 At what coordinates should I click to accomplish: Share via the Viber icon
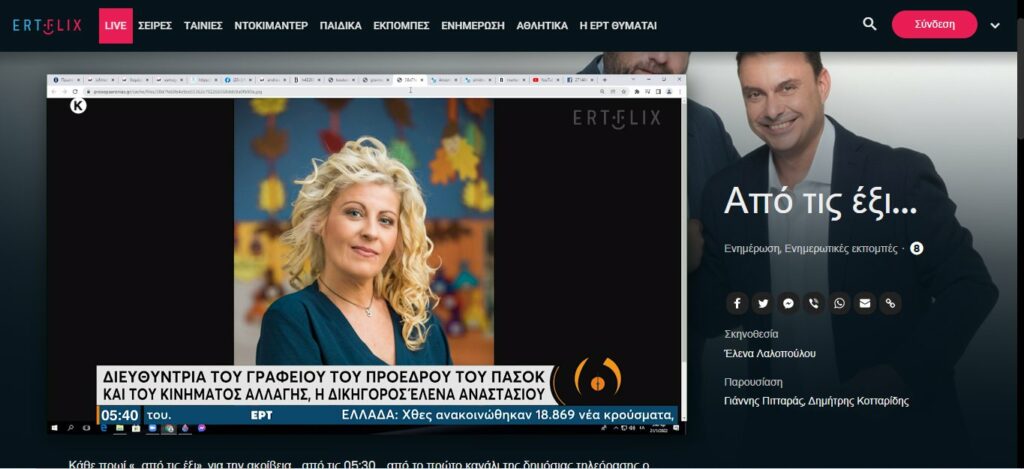coord(814,303)
